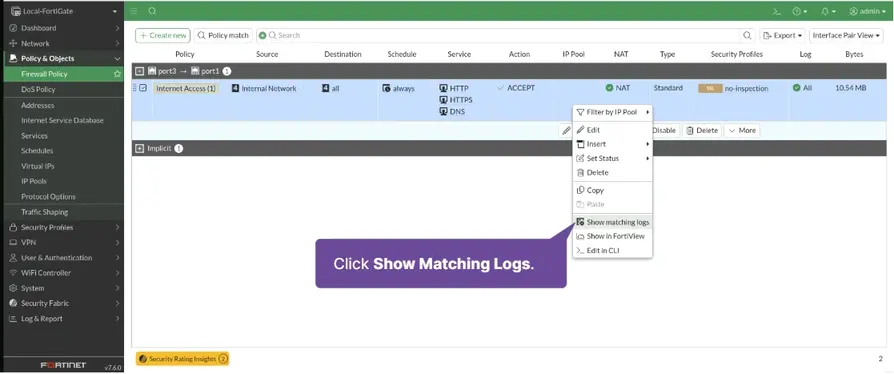This screenshot has width=894, height=374.
Task: Open Filter by IP Pool submenu
Action: (612, 112)
